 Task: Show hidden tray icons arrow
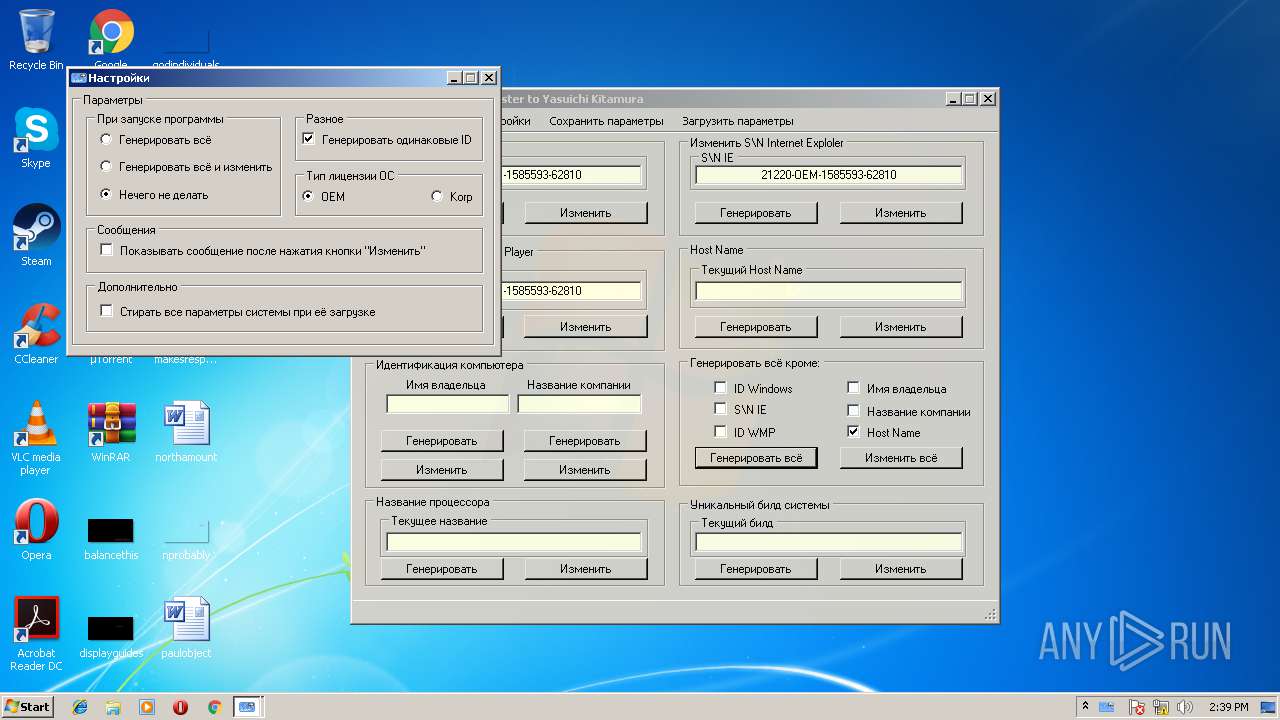click(x=1086, y=707)
